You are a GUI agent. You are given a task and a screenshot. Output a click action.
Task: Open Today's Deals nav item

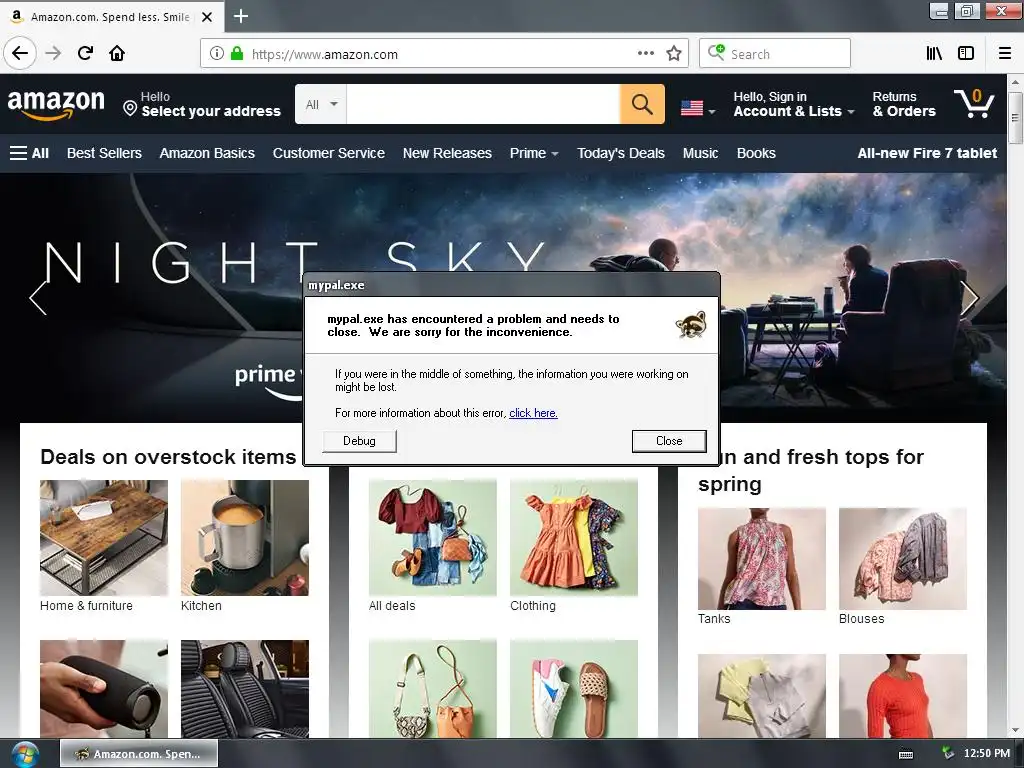pos(620,153)
